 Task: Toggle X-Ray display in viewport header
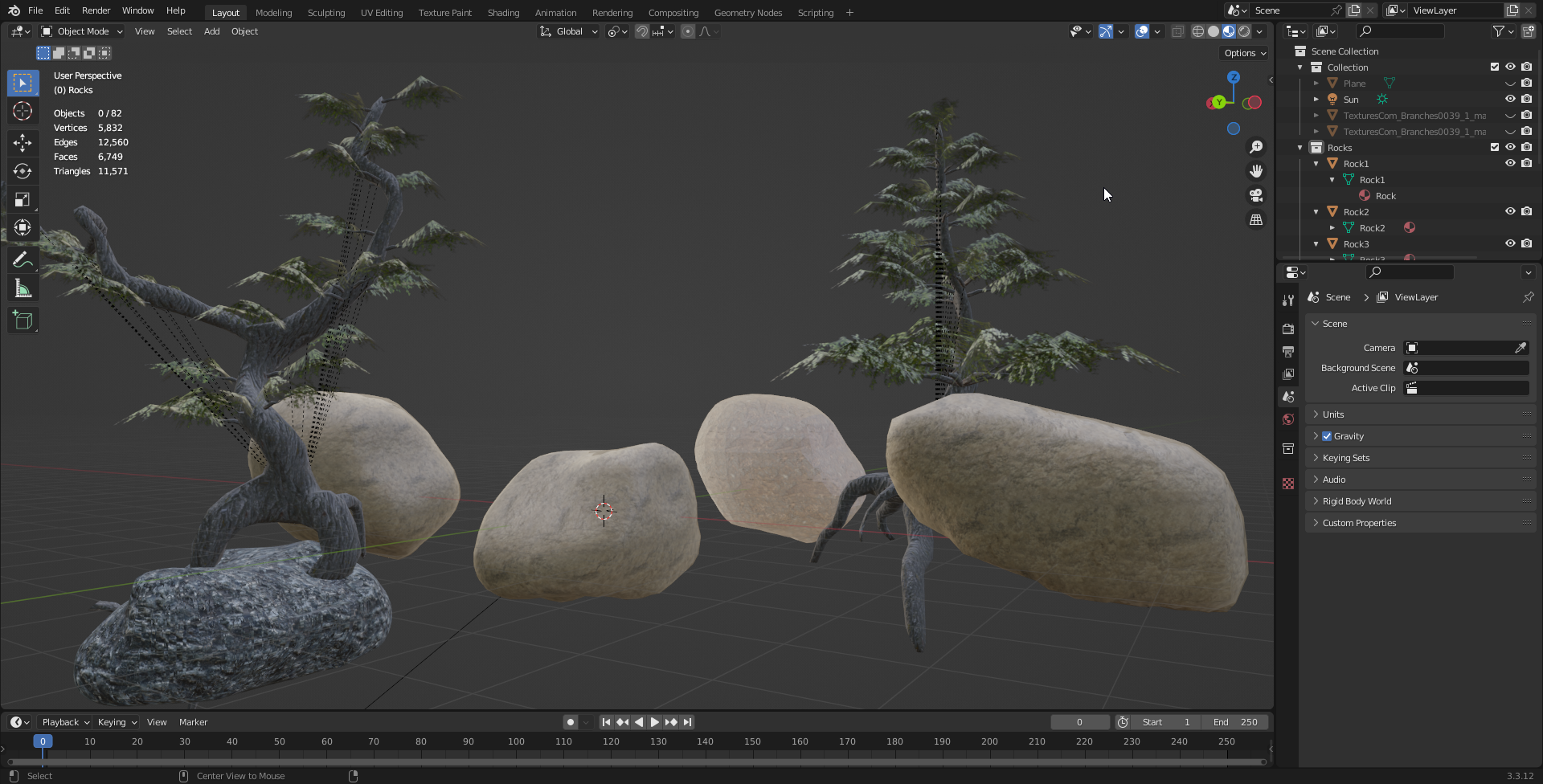[x=1177, y=31]
